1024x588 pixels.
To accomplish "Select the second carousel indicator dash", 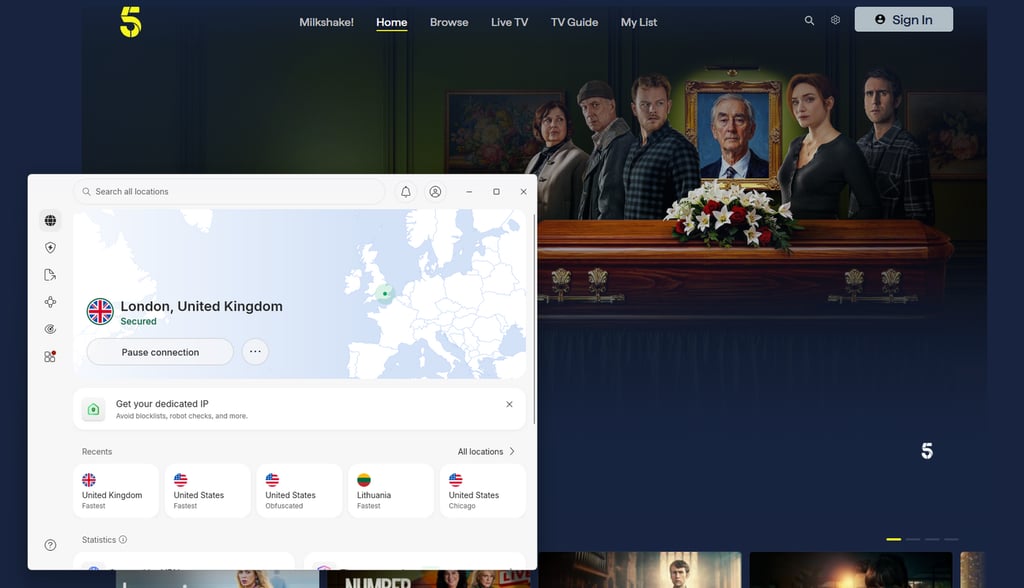I will click(913, 540).
